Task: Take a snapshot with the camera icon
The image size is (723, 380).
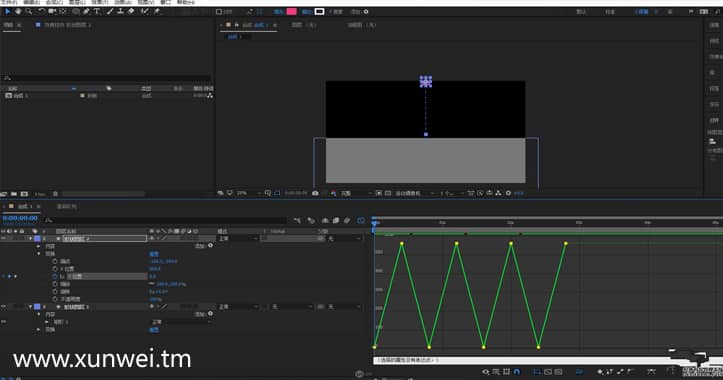Action: (x=315, y=193)
